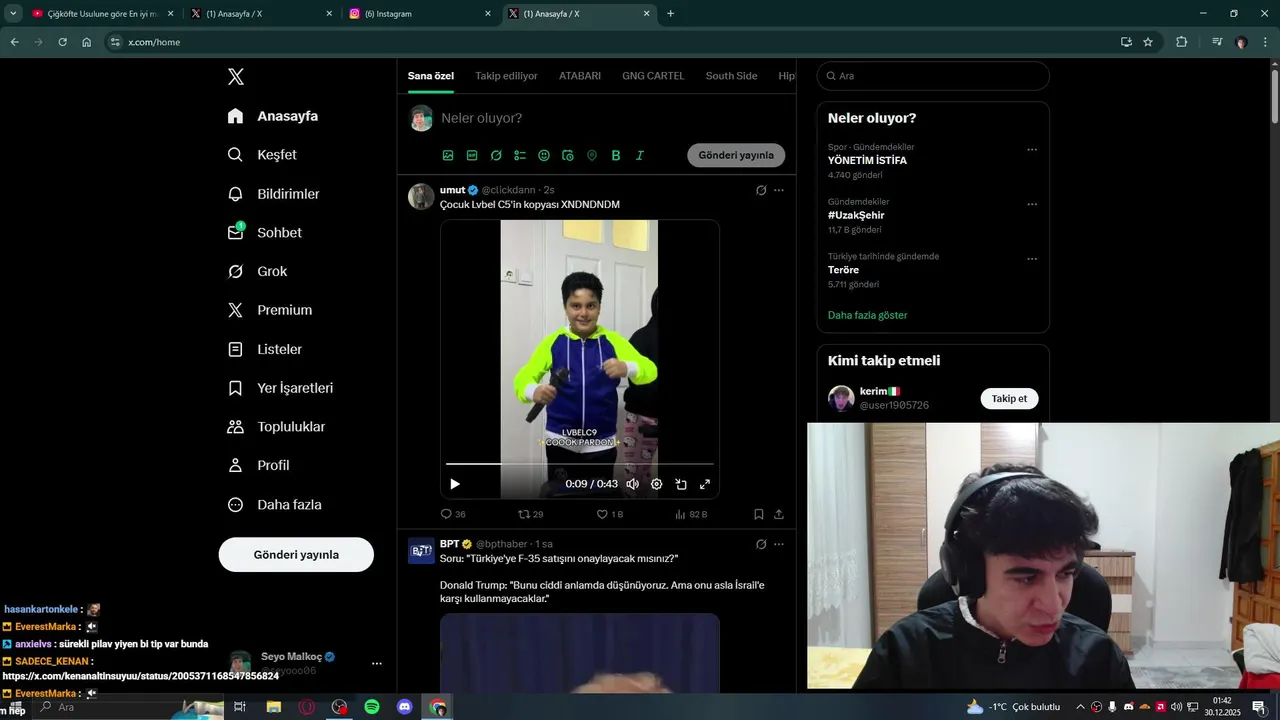Bookmark page with star icon in address bar
The width and height of the screenshot is (1280, 720).
coord(1148,42)
